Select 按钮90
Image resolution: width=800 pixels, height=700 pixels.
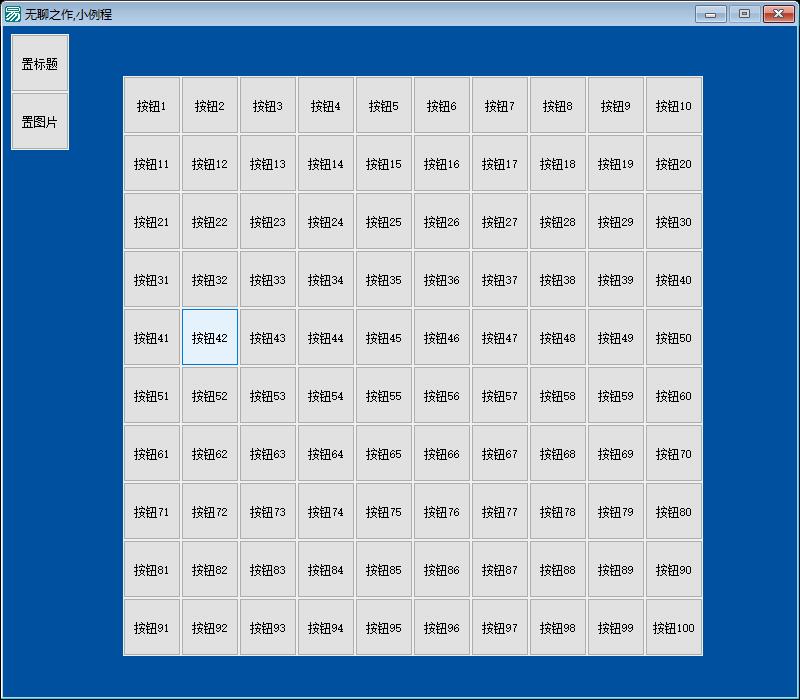coord(673,569)
